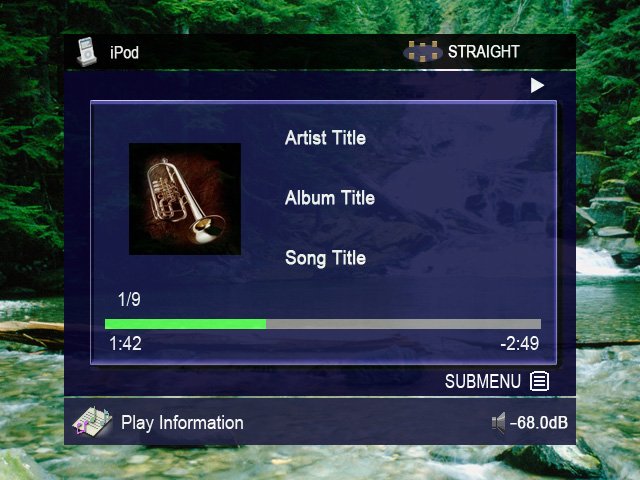Click the volume speaker icon
The image size is (640, 480).
(498, 422)
